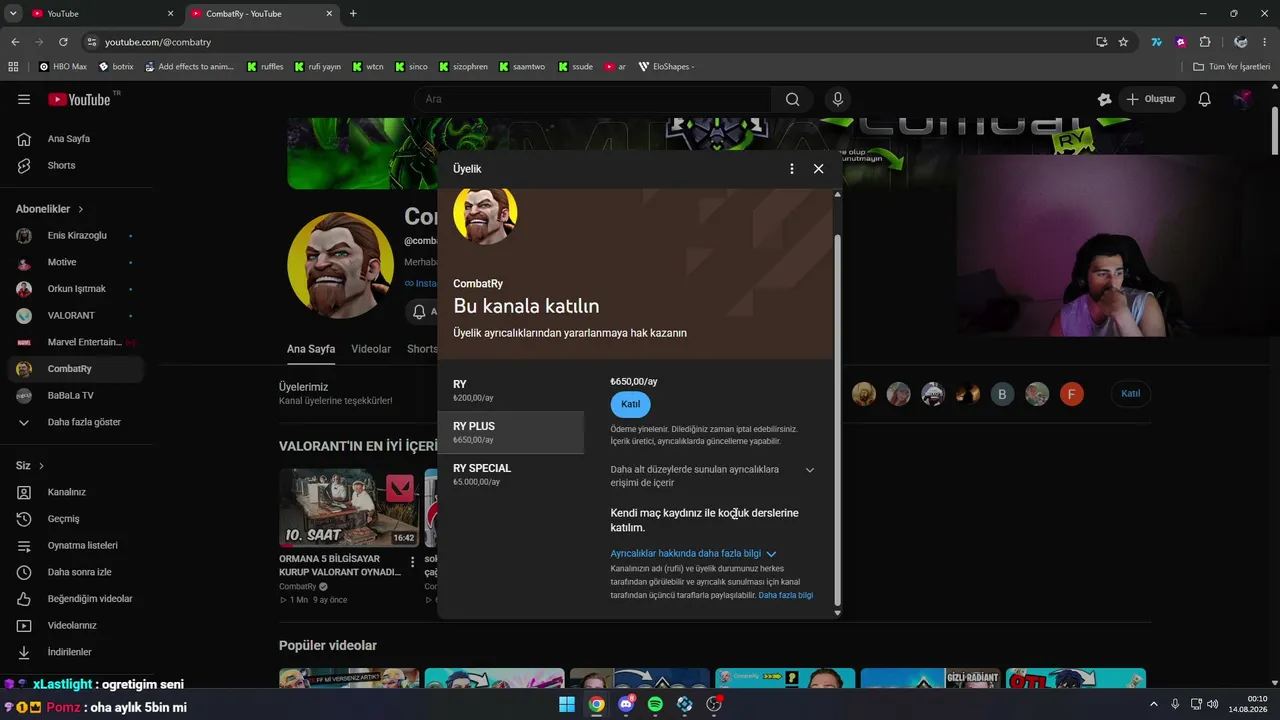Open more options in Üyelik dialog
Screen dimensions: 1280x720
point(792,169)
